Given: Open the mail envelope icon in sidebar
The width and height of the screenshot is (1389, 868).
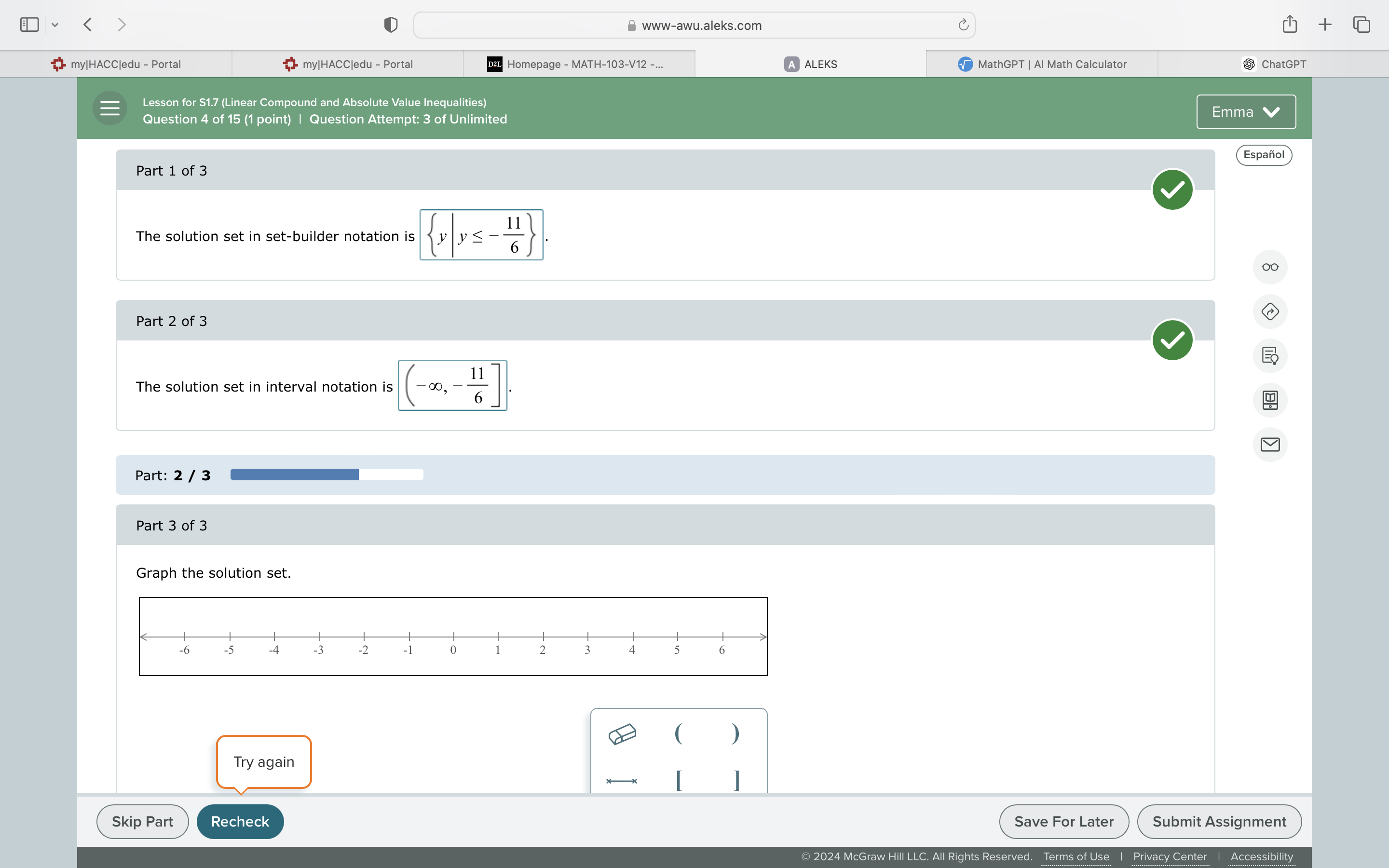Looking at the screenshot, I should pos(1270,444).
